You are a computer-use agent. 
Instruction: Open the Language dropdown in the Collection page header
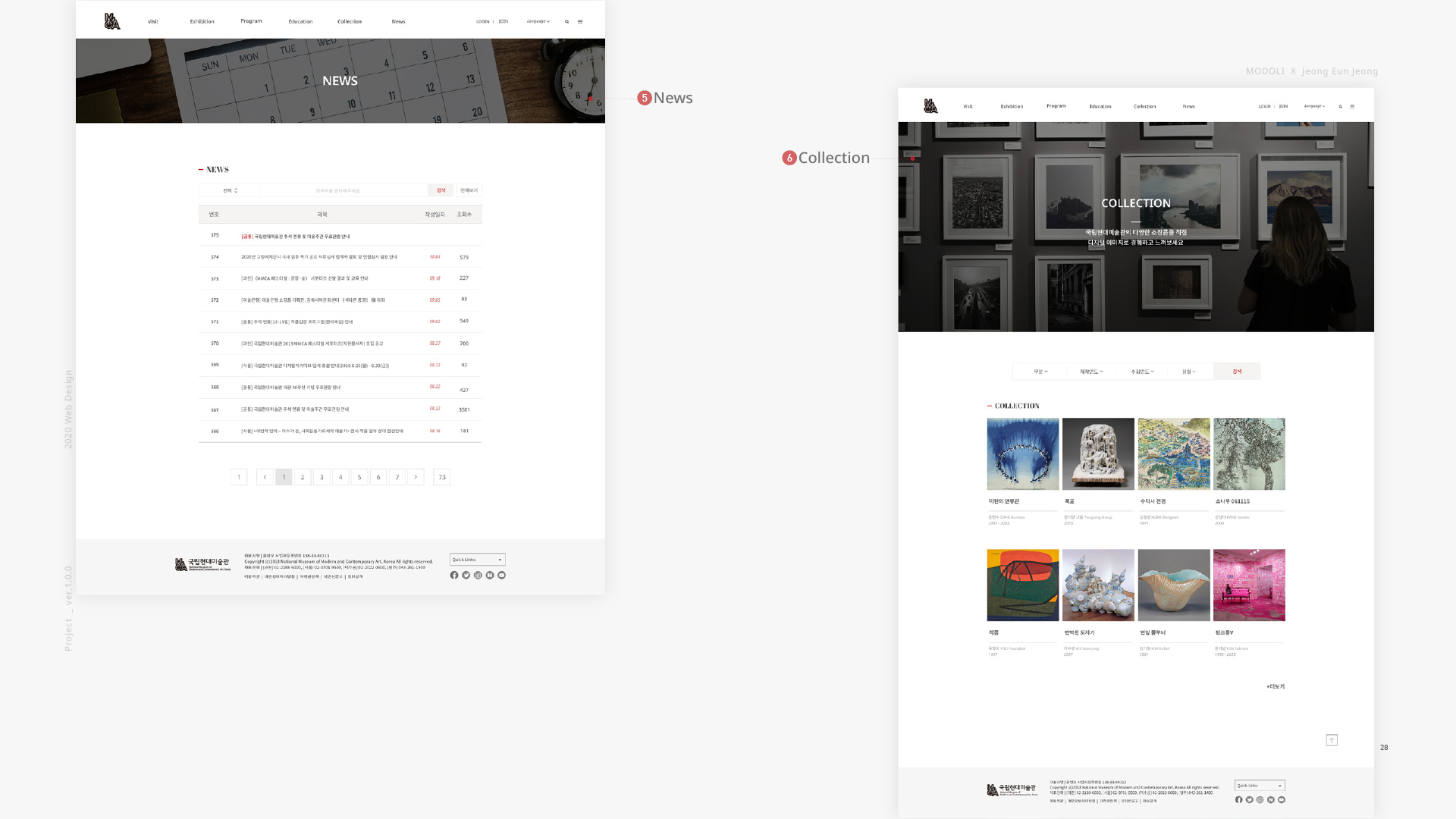[1314, 106]
